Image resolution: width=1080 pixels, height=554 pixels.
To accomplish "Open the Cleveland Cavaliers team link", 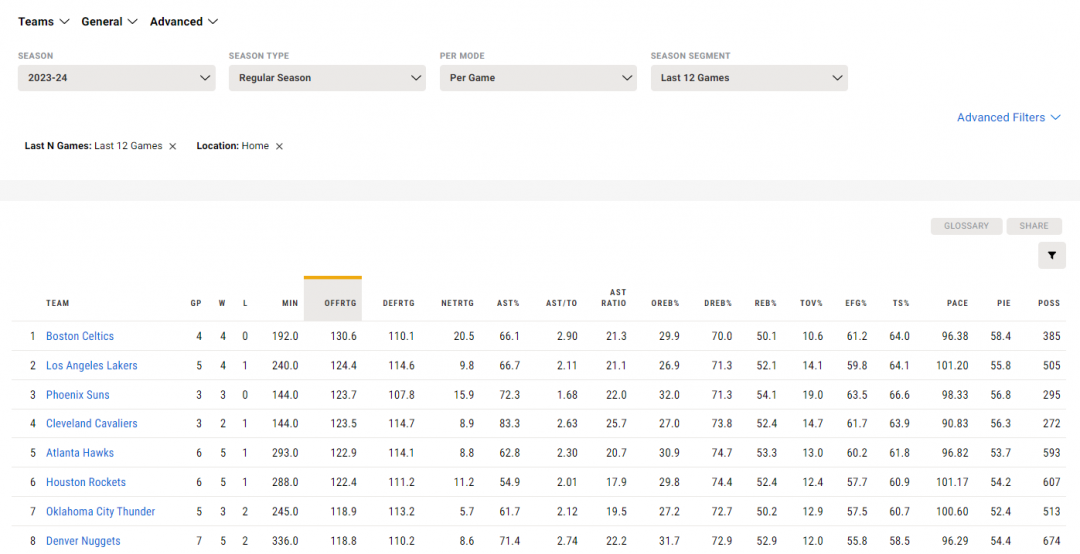I will pos(92,423).
